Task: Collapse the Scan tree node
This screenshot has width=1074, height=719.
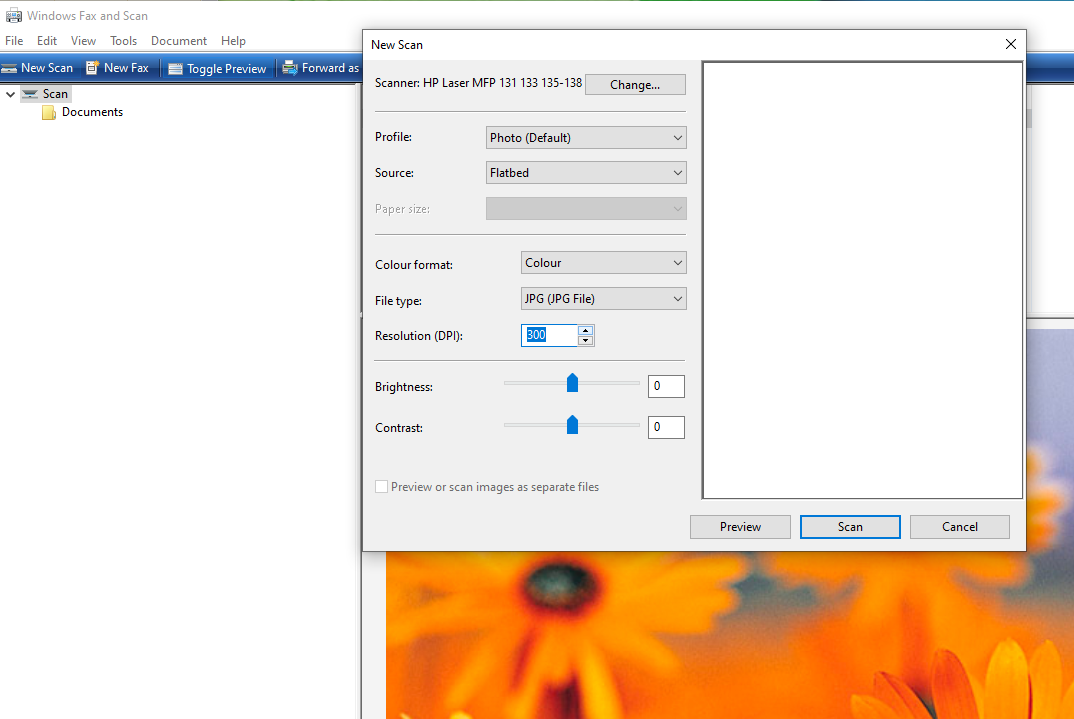Action: [10, 94]
